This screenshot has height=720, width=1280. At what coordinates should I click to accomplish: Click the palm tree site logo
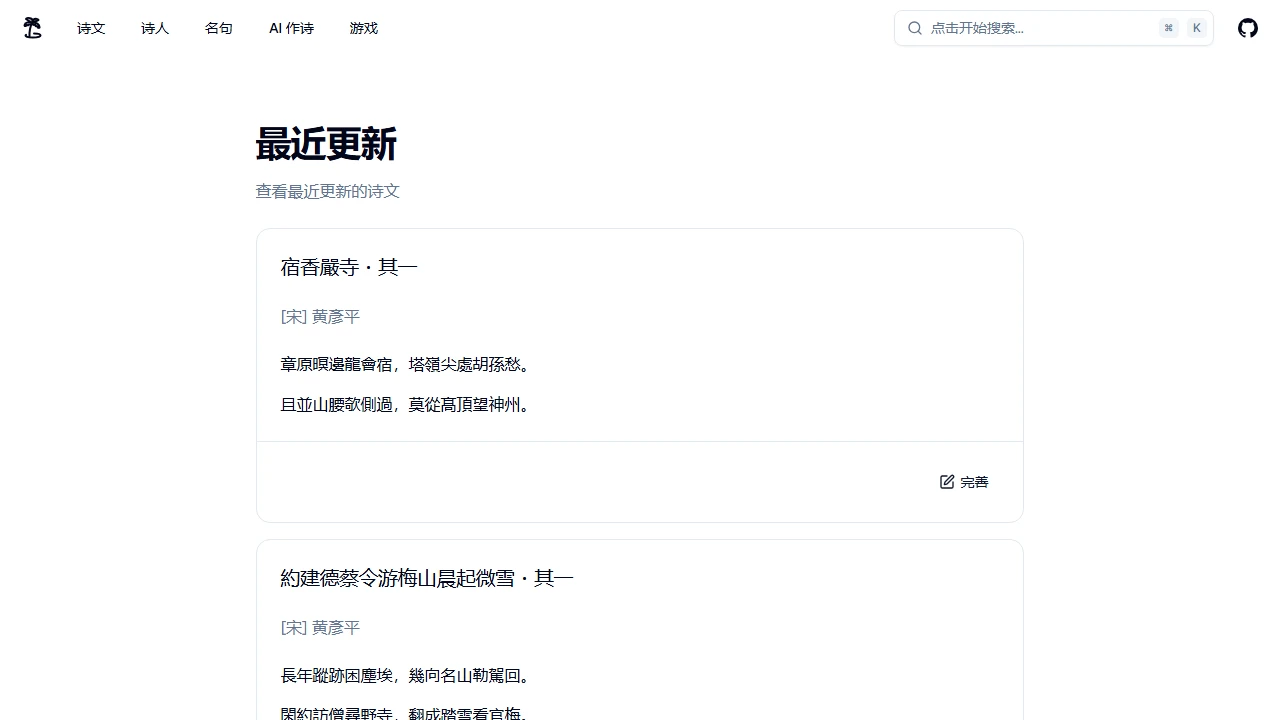point(33,28)
